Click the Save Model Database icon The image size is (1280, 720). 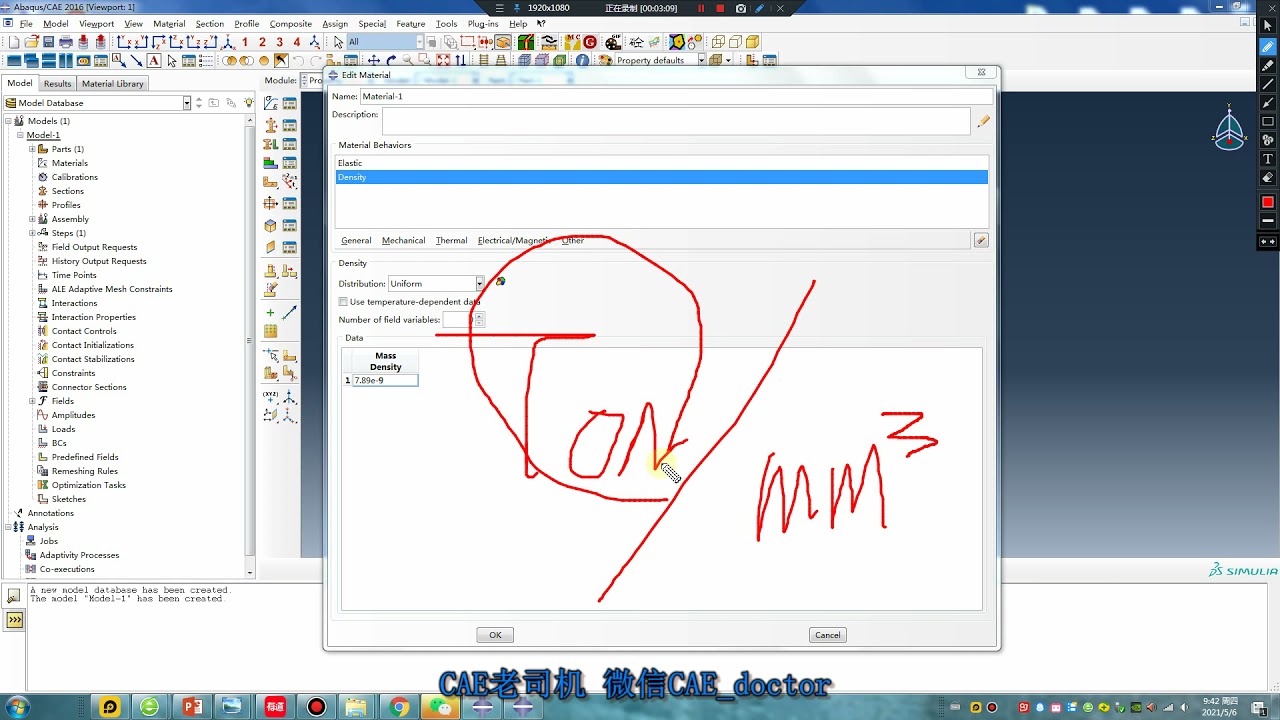pos(48,42)
